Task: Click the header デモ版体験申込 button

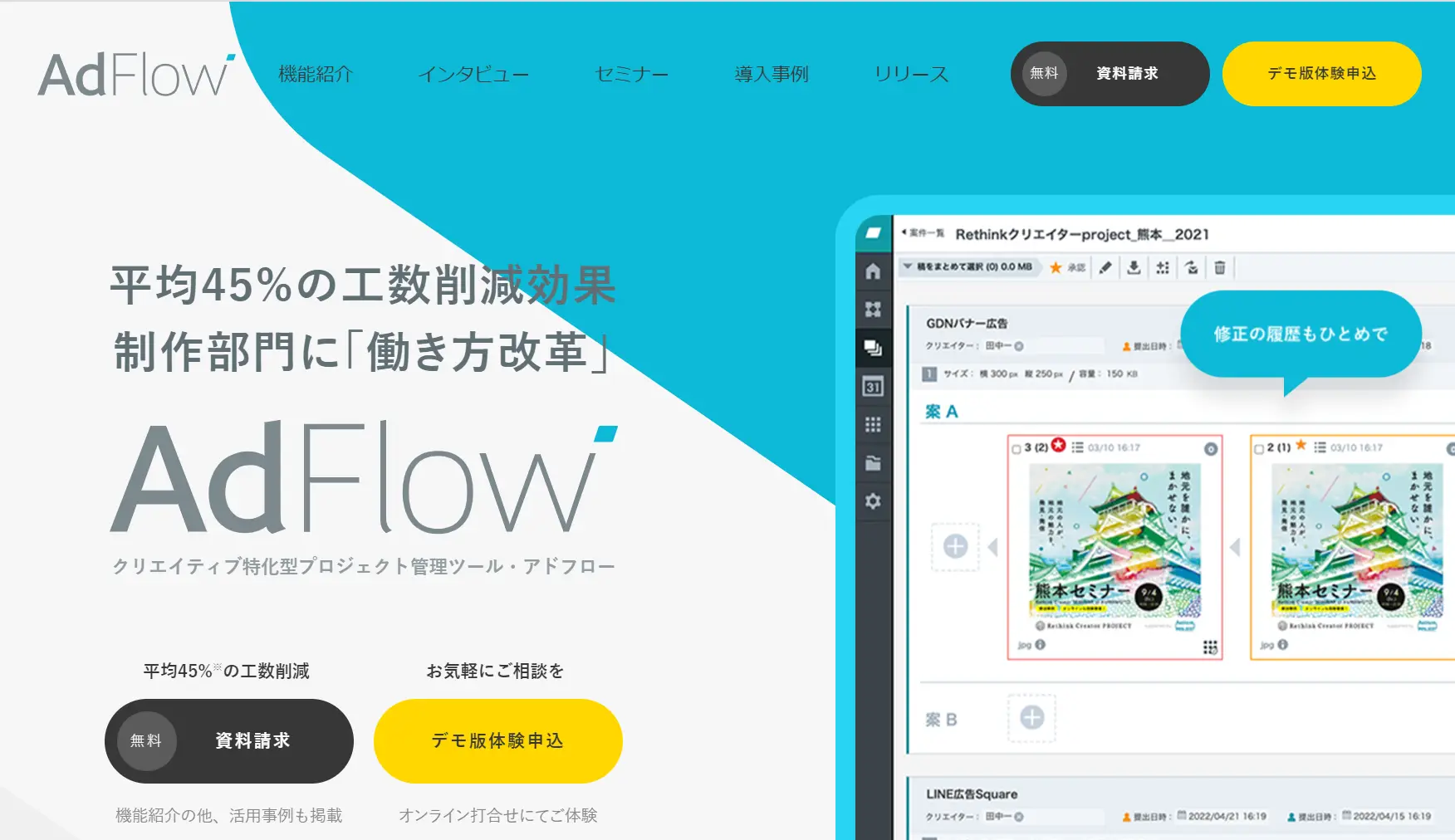Action: (x=1322, y=74)
